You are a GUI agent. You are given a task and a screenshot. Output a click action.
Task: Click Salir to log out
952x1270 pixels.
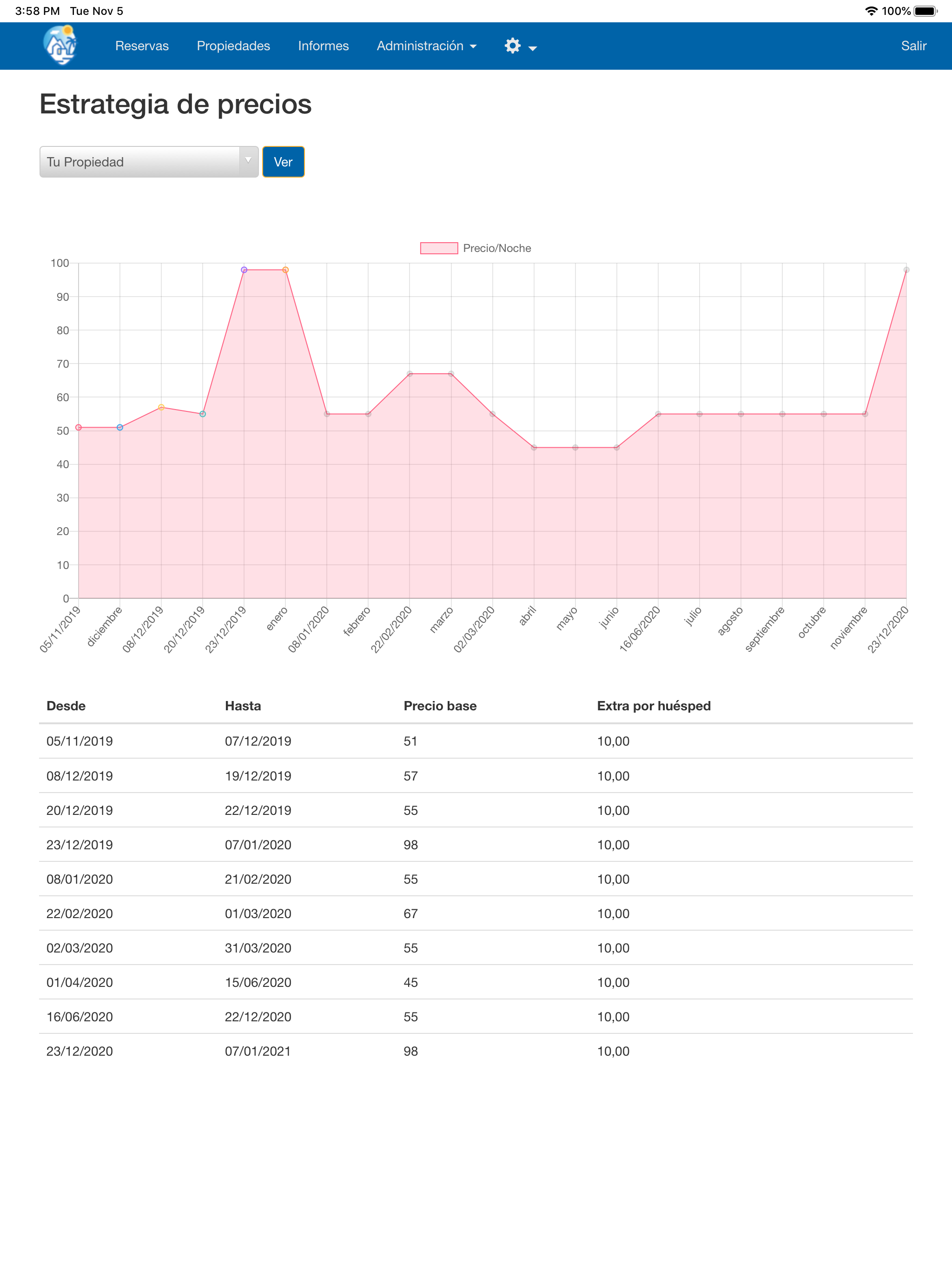coord(913,46)
